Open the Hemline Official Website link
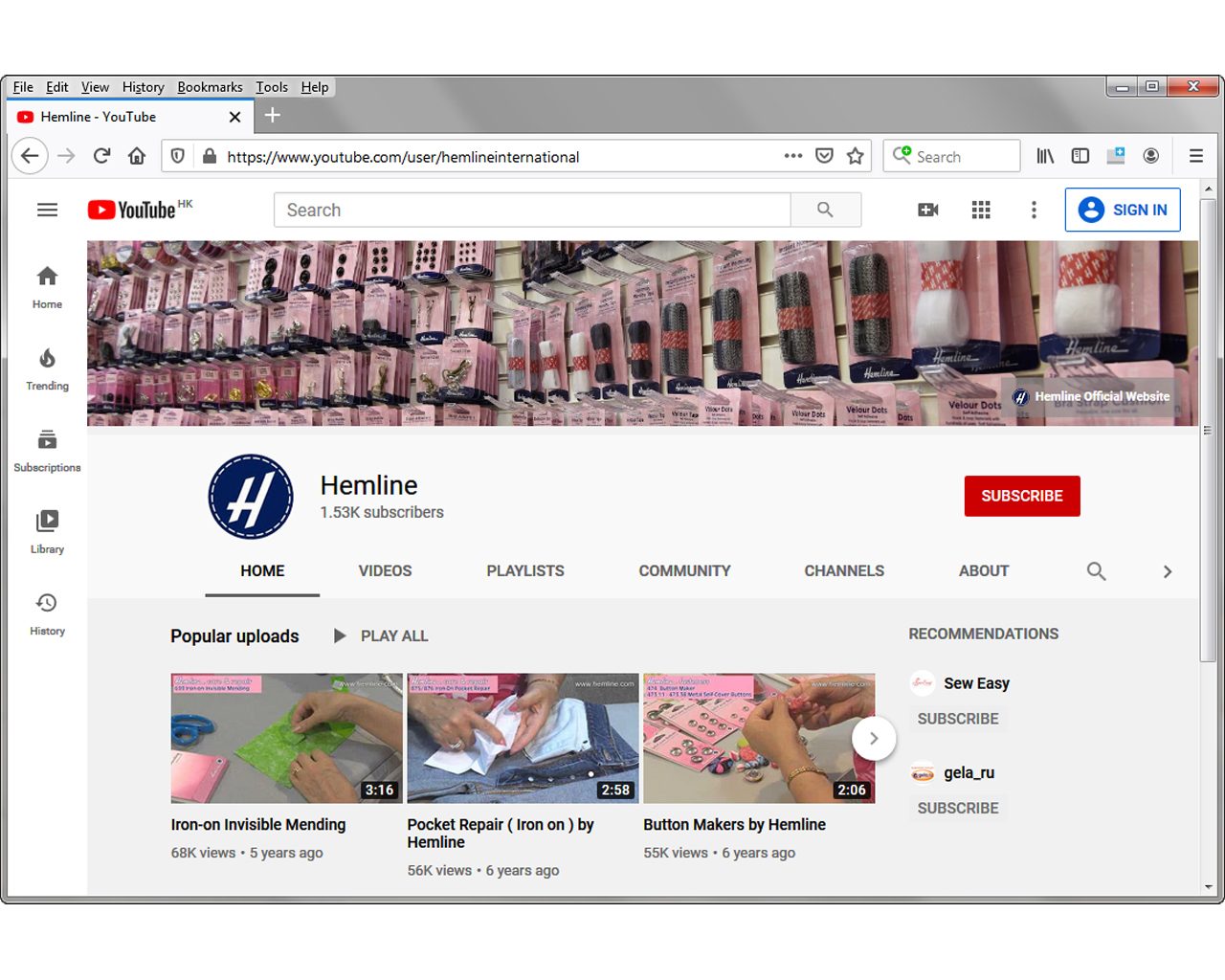Image resolution: width=1225 pixels, height=980 pixels. tap(1091, 396)
